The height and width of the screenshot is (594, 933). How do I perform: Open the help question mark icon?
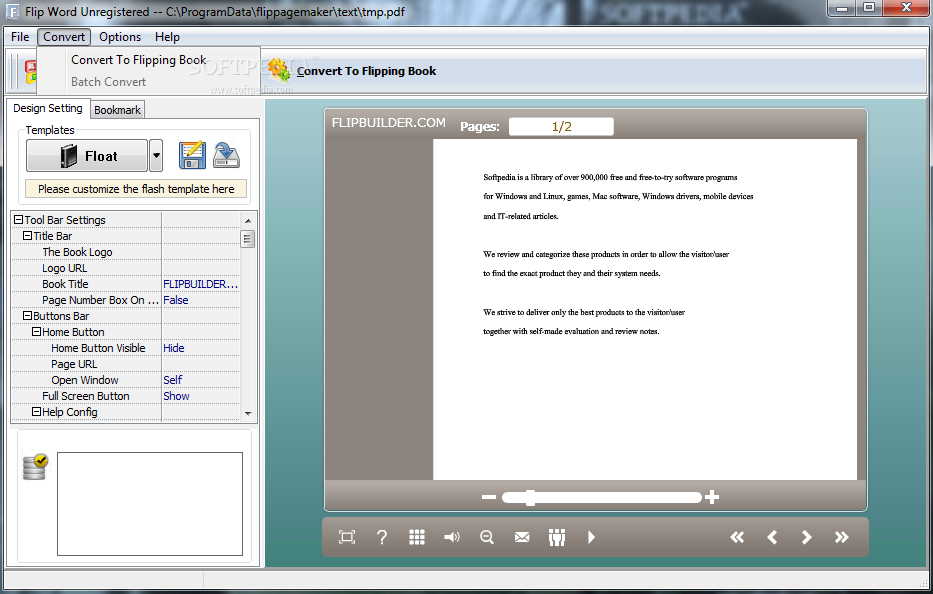[x=382, y=537]
